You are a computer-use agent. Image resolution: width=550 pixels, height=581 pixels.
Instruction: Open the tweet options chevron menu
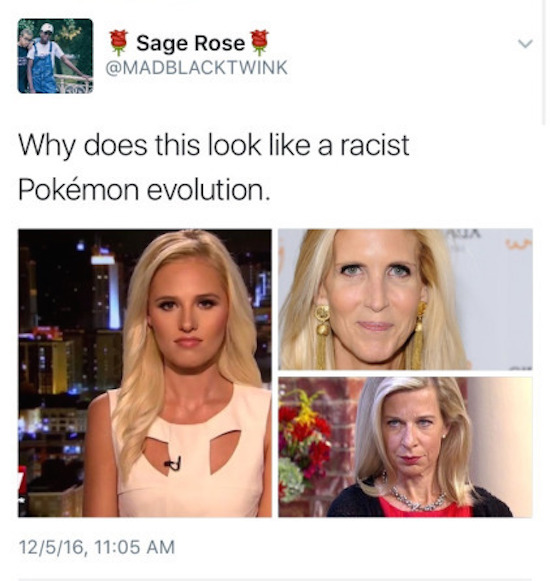click(x=525, y=44)
